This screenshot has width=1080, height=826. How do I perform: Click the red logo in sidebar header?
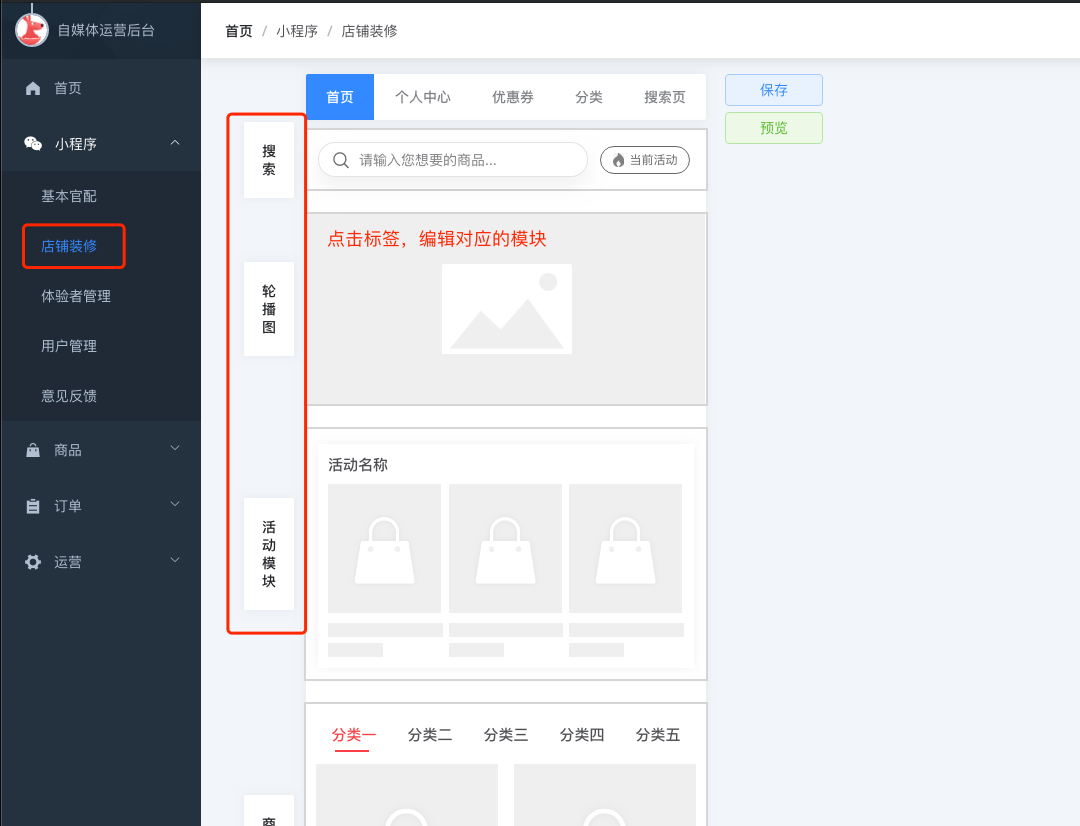(32, 29)
